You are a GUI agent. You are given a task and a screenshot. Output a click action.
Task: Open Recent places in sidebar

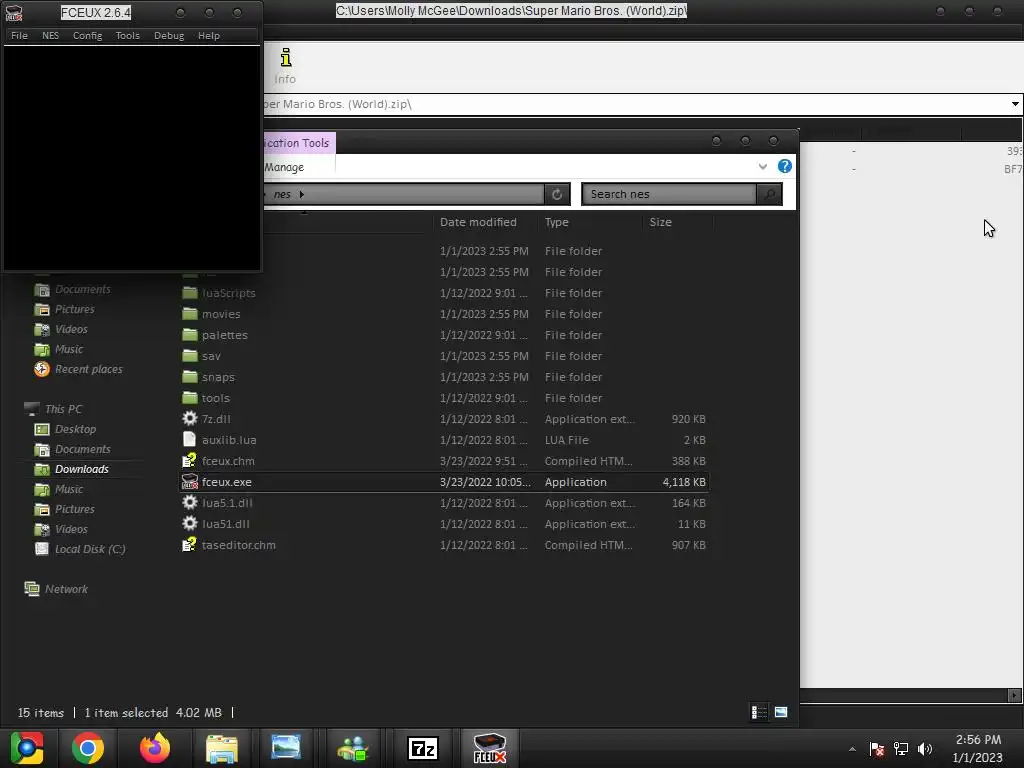coord(88,369)
